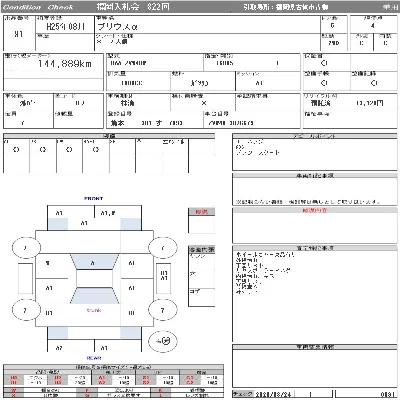The width and height of the screenshot is (400, 400).
Task: Click the blue FRONT label above diagram
Action: coord(94,199)
